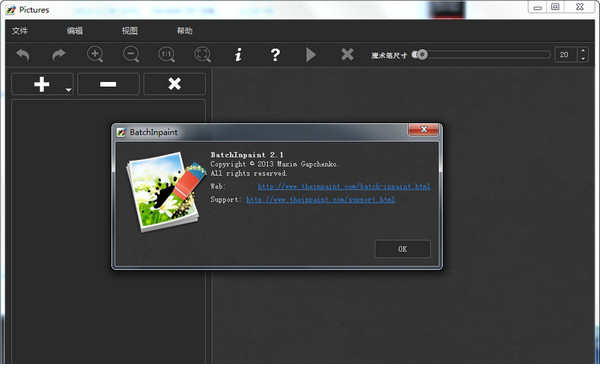Click the BatchInpaint dialog title bar icon
This screenshot has width=600, height=378.
click(121, 132)
